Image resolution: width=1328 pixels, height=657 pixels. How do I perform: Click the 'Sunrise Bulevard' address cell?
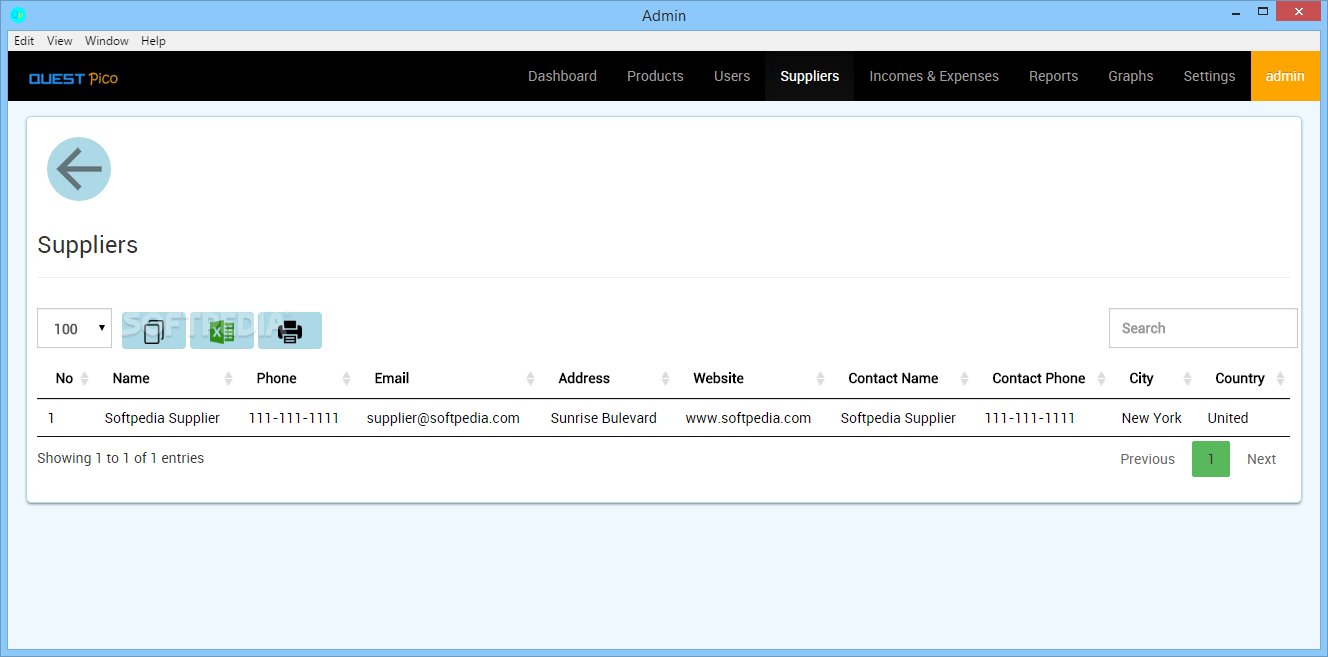tap(604, 418)
